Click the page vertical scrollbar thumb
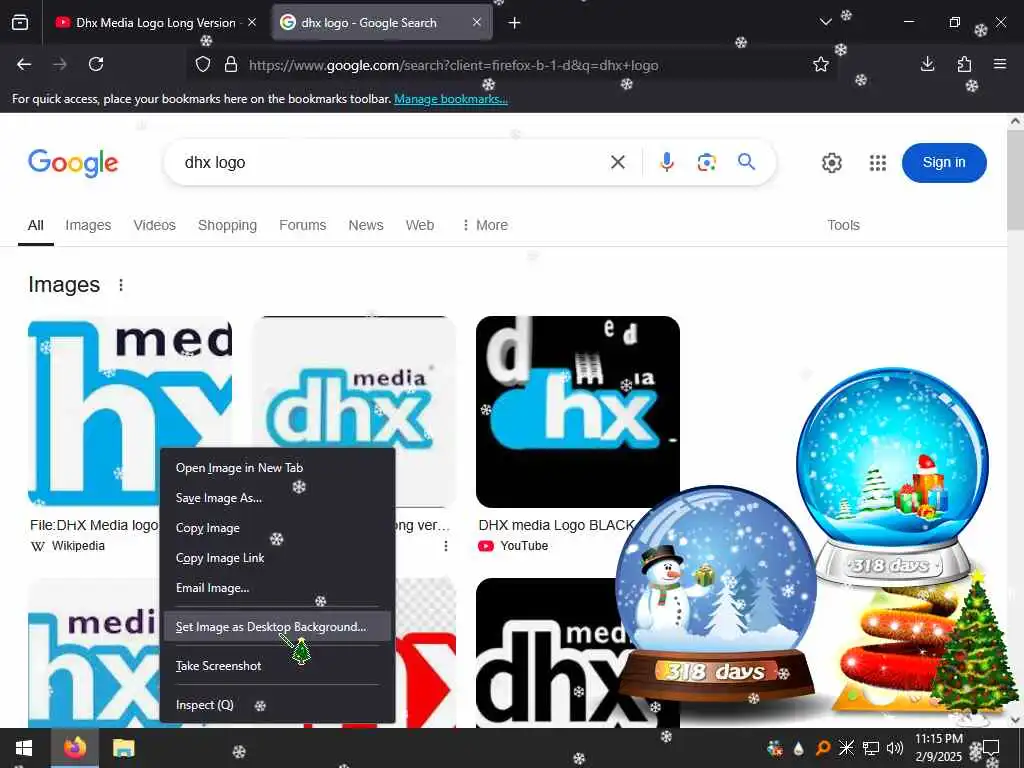 1015,178
